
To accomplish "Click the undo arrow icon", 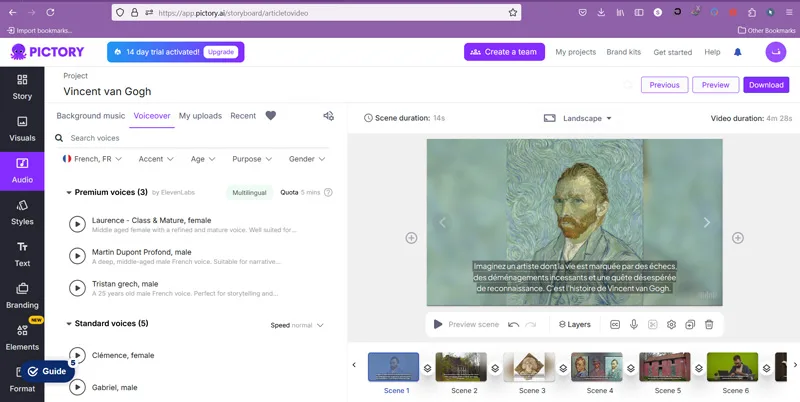I will (x=513, y=324).
